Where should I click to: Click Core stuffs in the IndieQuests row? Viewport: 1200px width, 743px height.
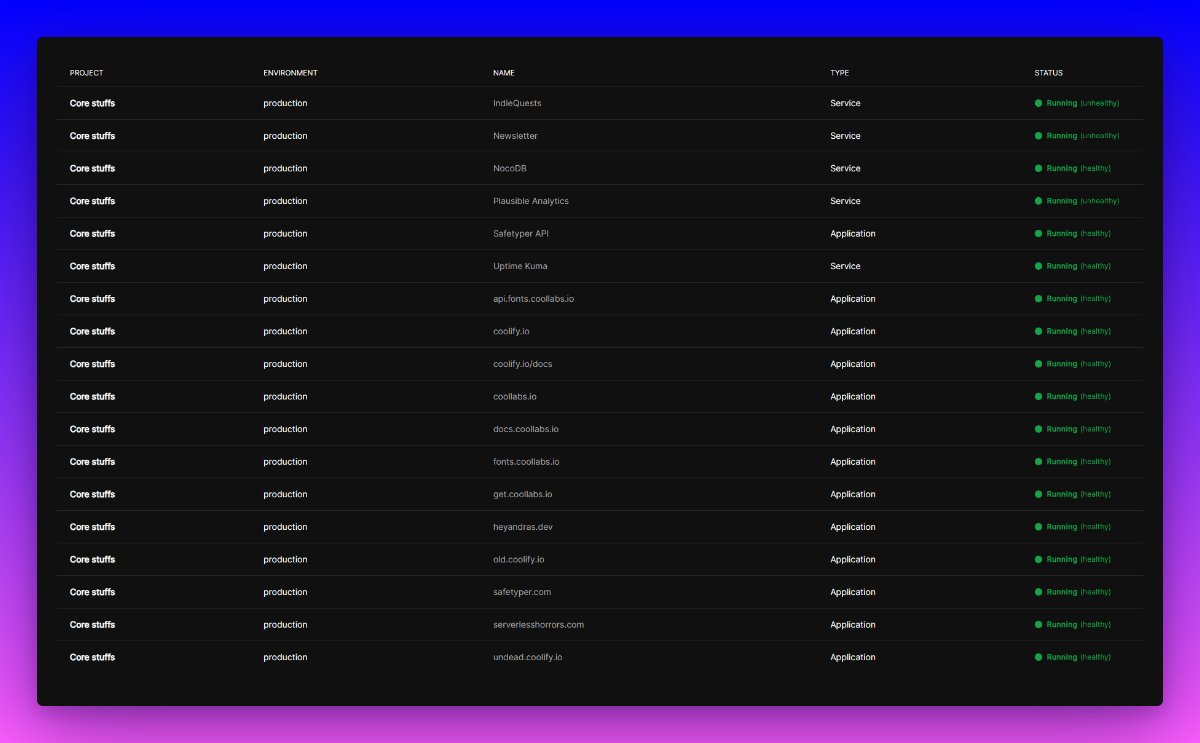(x=92, y=103)
